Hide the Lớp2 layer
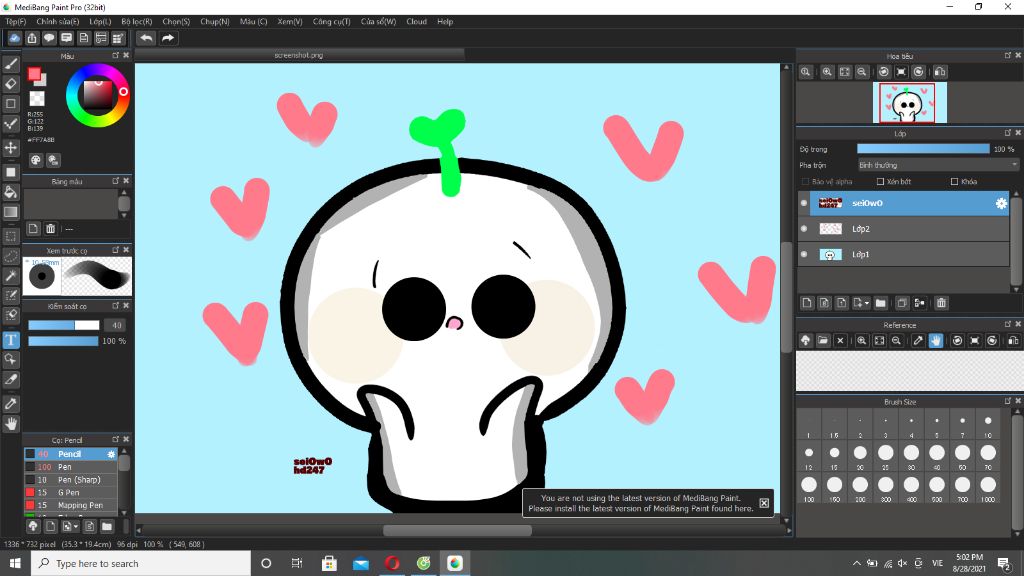 [x=804, y=229]
